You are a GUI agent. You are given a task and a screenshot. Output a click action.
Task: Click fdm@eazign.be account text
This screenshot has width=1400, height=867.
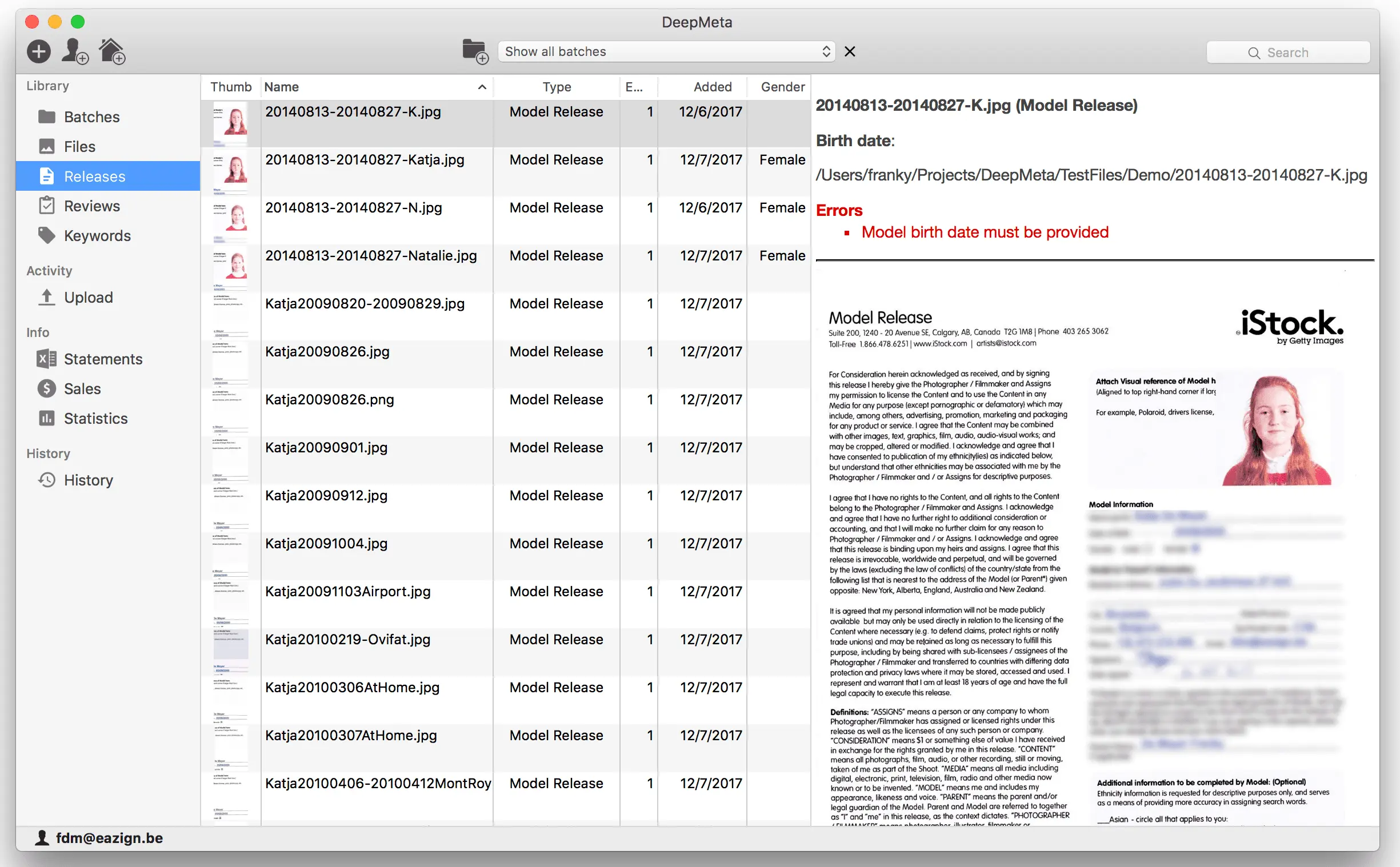110,838
